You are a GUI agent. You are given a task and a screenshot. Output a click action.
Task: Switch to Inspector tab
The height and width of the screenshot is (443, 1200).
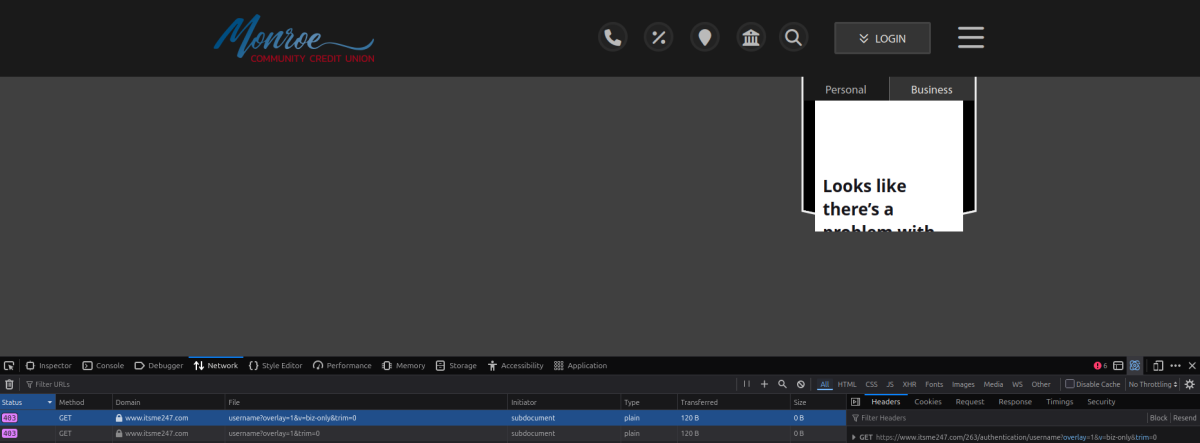[x=48, y=365]
